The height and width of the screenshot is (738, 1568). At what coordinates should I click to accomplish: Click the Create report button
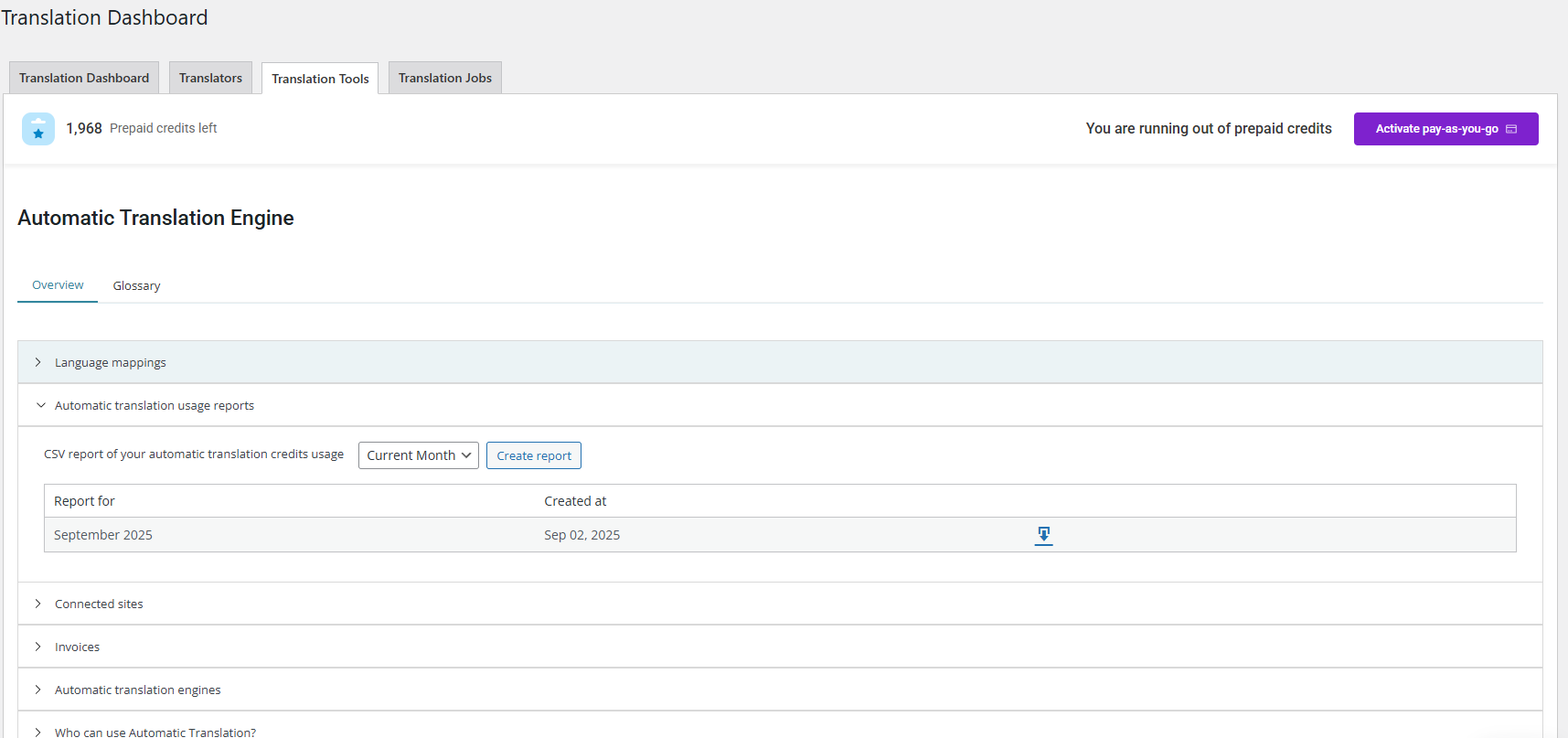pyautogui.click(x=534, y=455)
